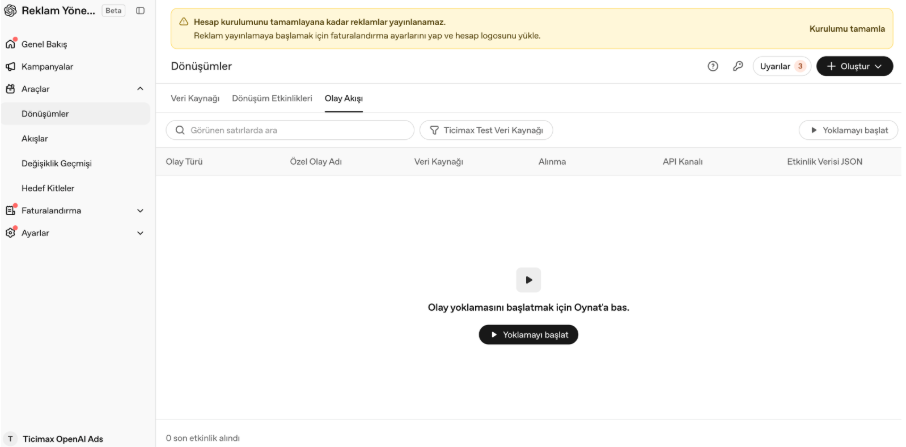Click the Ayarlar gear icon
906x447 pixels.
point(10,233)
